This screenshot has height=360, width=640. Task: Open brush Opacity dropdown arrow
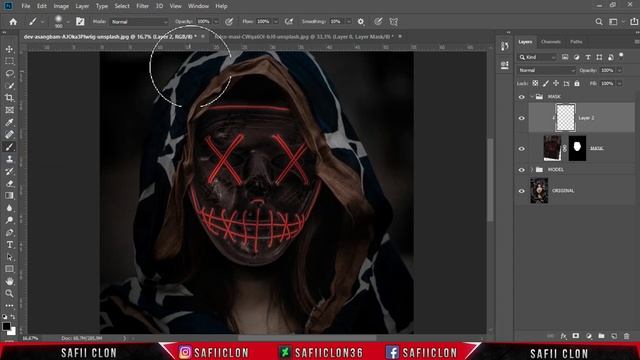pyautogui.click(x=216, y=22)
